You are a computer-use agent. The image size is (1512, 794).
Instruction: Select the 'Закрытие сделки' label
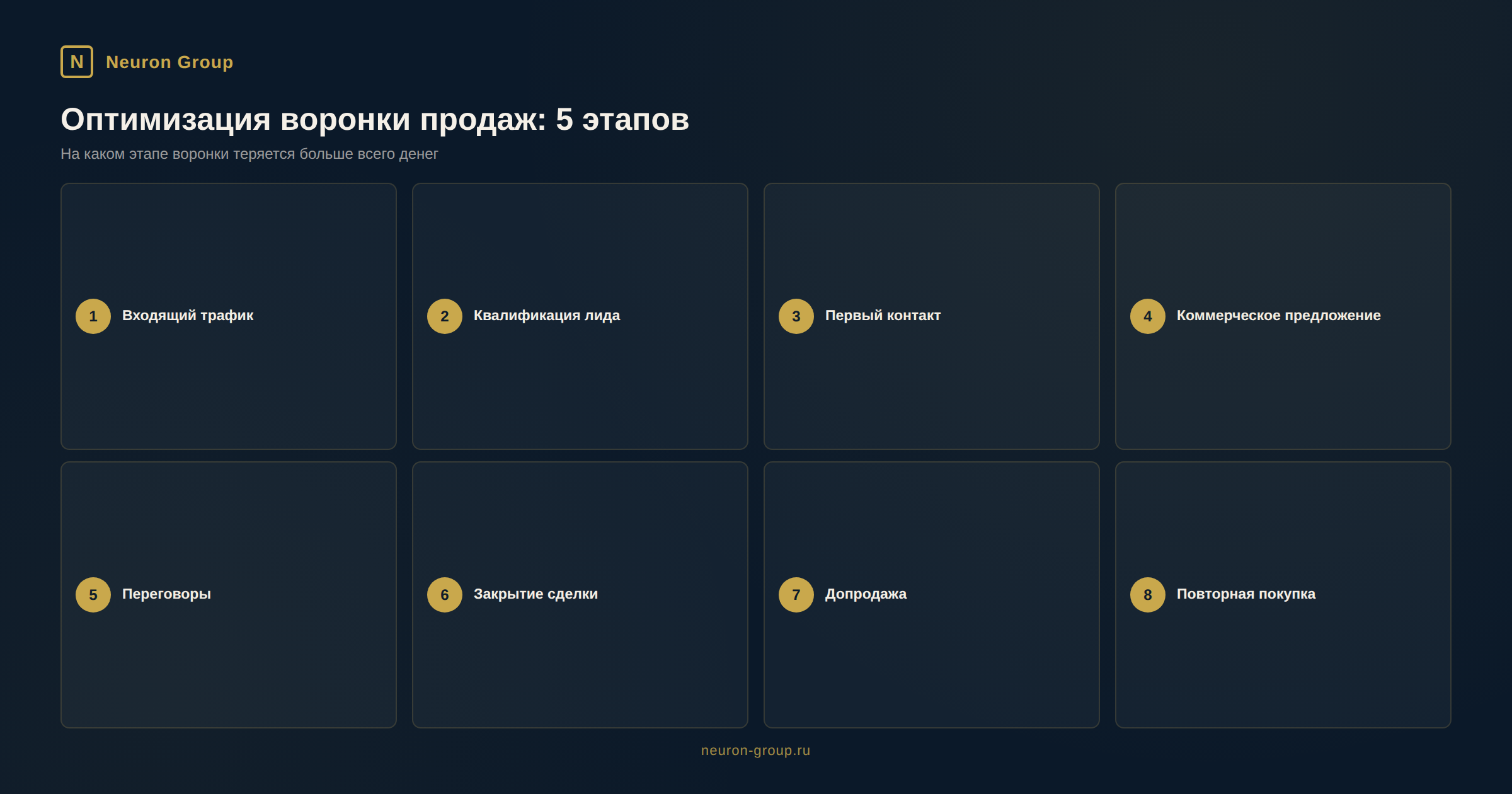[535, 594]
